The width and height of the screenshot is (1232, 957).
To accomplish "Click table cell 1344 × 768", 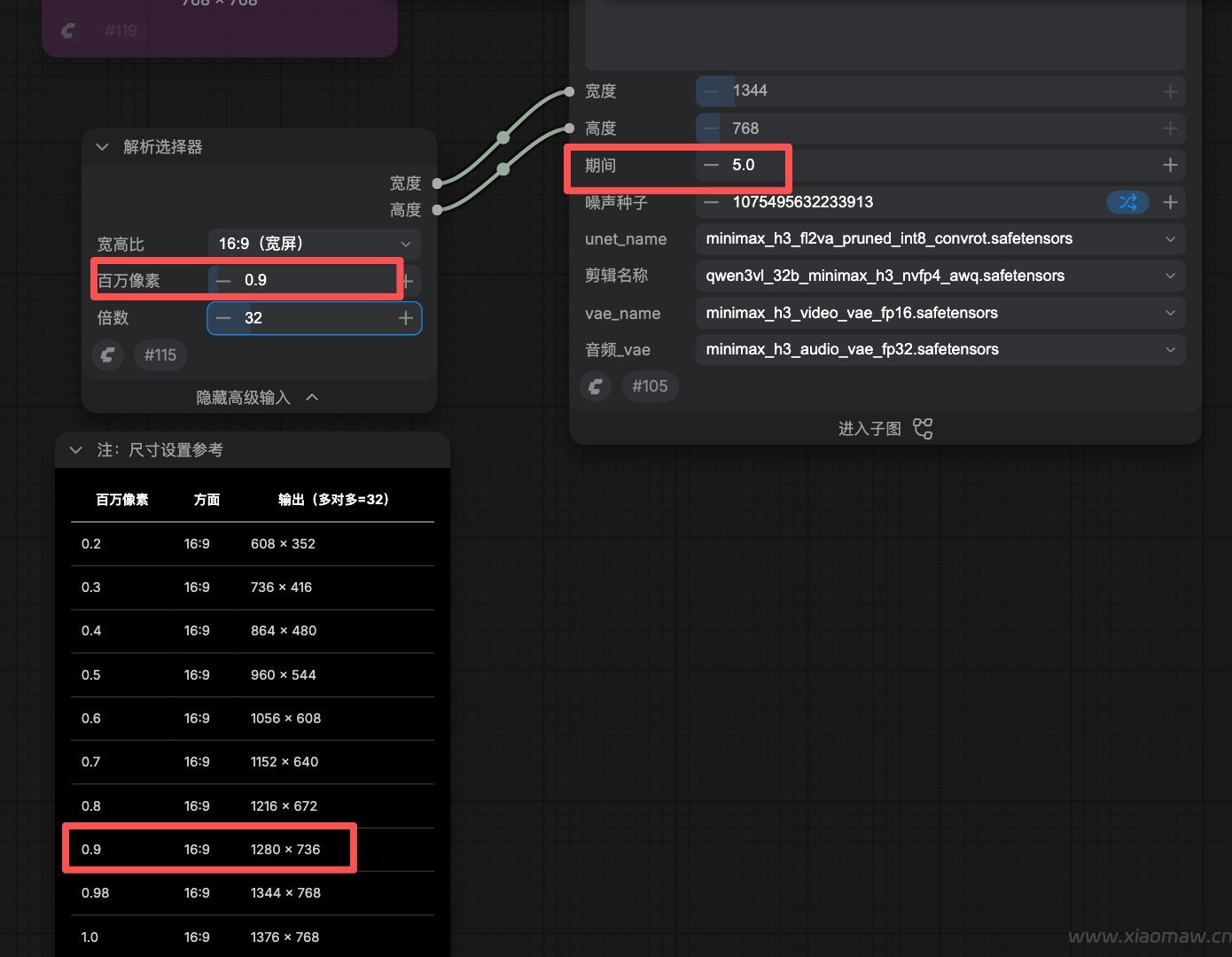I will pyautogui.click(x=285, y=893).
